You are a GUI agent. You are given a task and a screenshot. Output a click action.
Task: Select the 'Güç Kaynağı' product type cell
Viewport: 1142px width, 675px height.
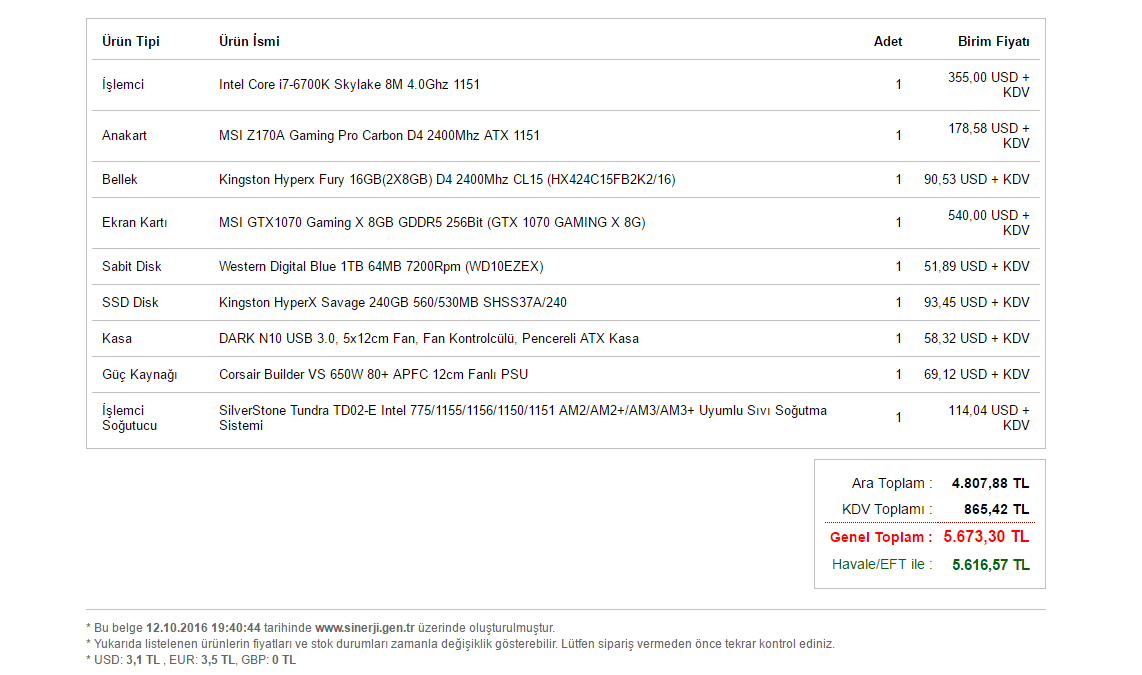139,374
